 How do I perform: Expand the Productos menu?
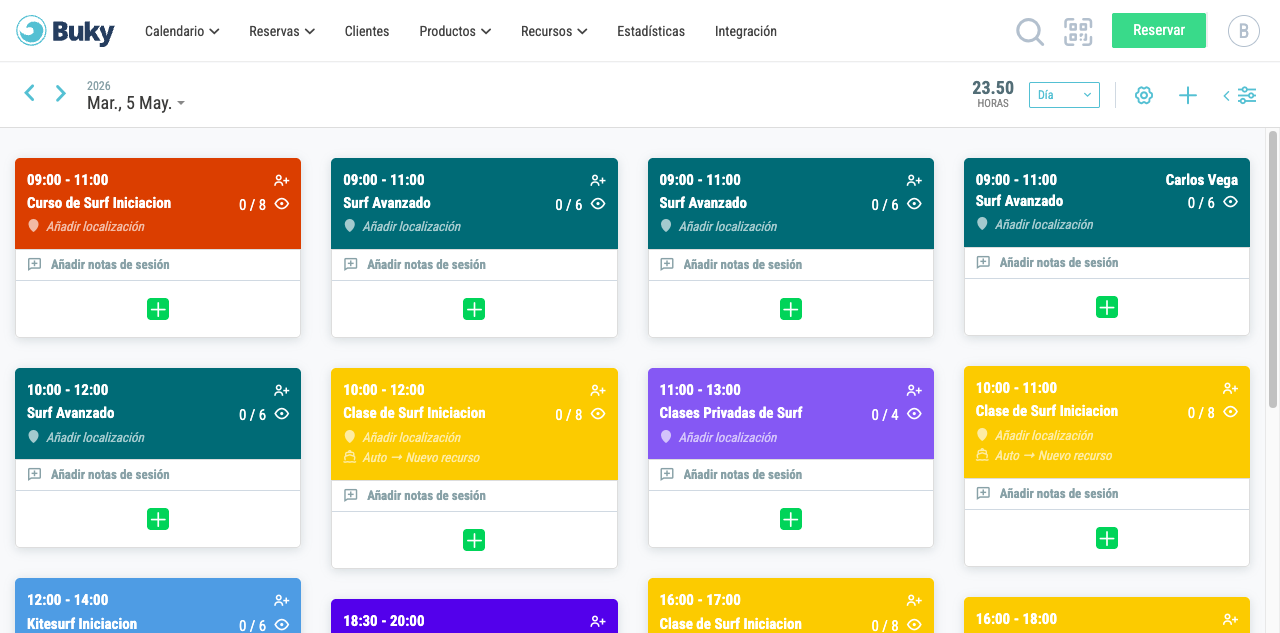click(455, 31)
